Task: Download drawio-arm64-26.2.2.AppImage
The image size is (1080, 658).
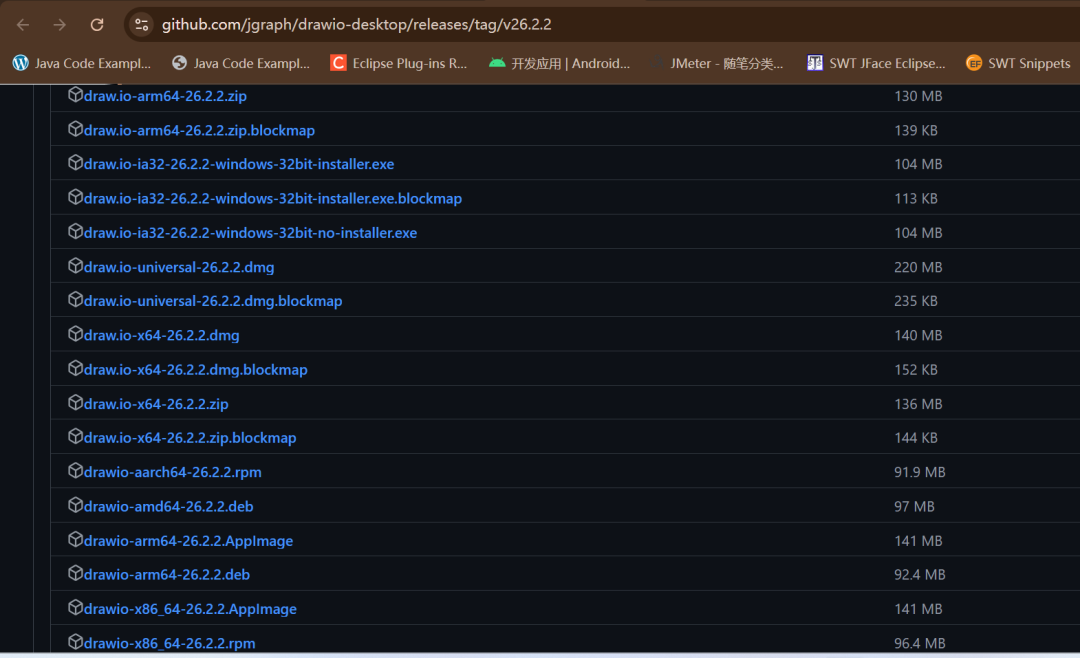Action: coord(188,541)
